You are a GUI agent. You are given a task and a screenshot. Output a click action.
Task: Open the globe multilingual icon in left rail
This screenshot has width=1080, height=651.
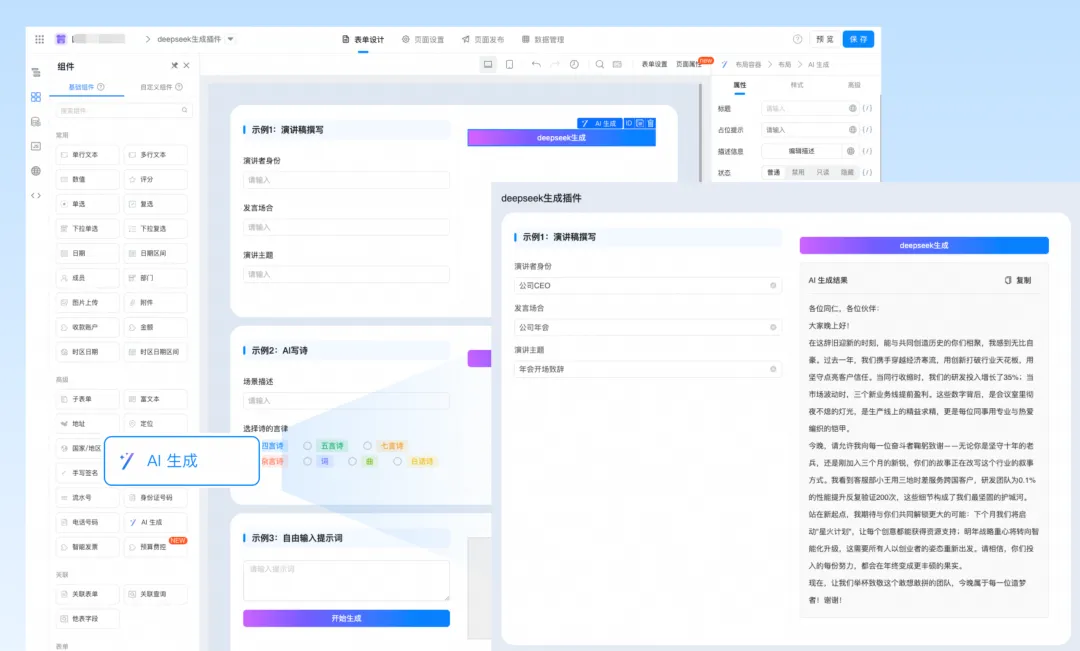[36, 171]
